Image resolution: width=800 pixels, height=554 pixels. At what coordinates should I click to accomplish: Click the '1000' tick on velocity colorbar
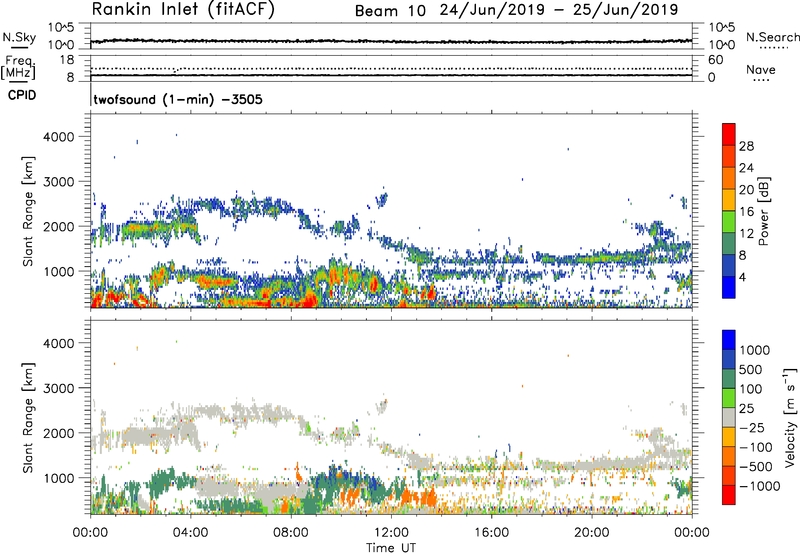click(755, 350)
